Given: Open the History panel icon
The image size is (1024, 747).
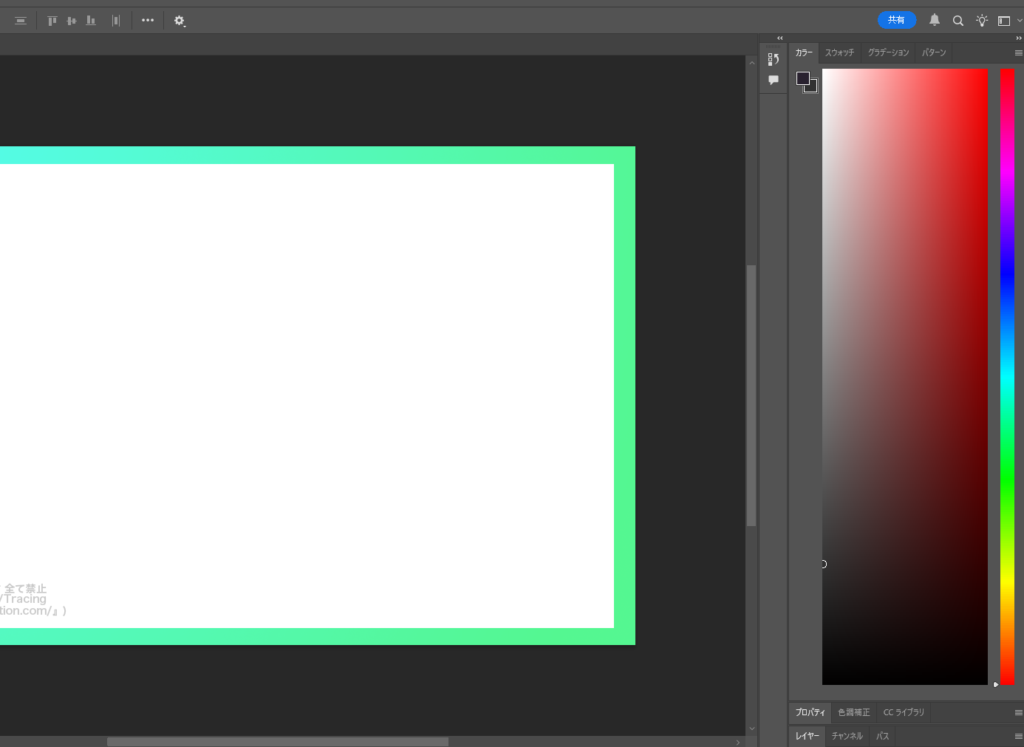Looking at the screenshot, I should pyautogui.click(x=773, y=59).
